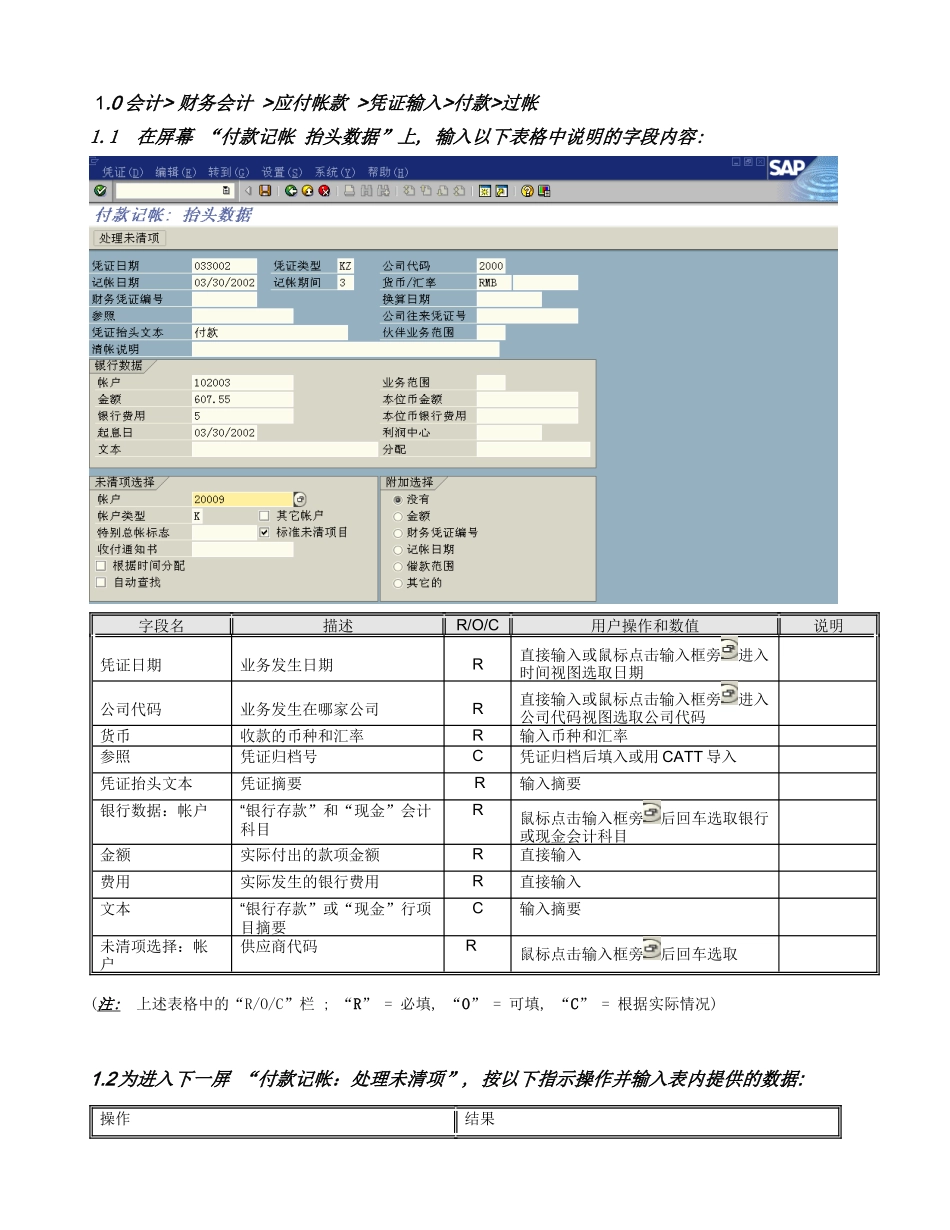Click the green Enter checkmark icon
Image resolution: width=950 pixels, height=1230 pixels.
(100, 190)
